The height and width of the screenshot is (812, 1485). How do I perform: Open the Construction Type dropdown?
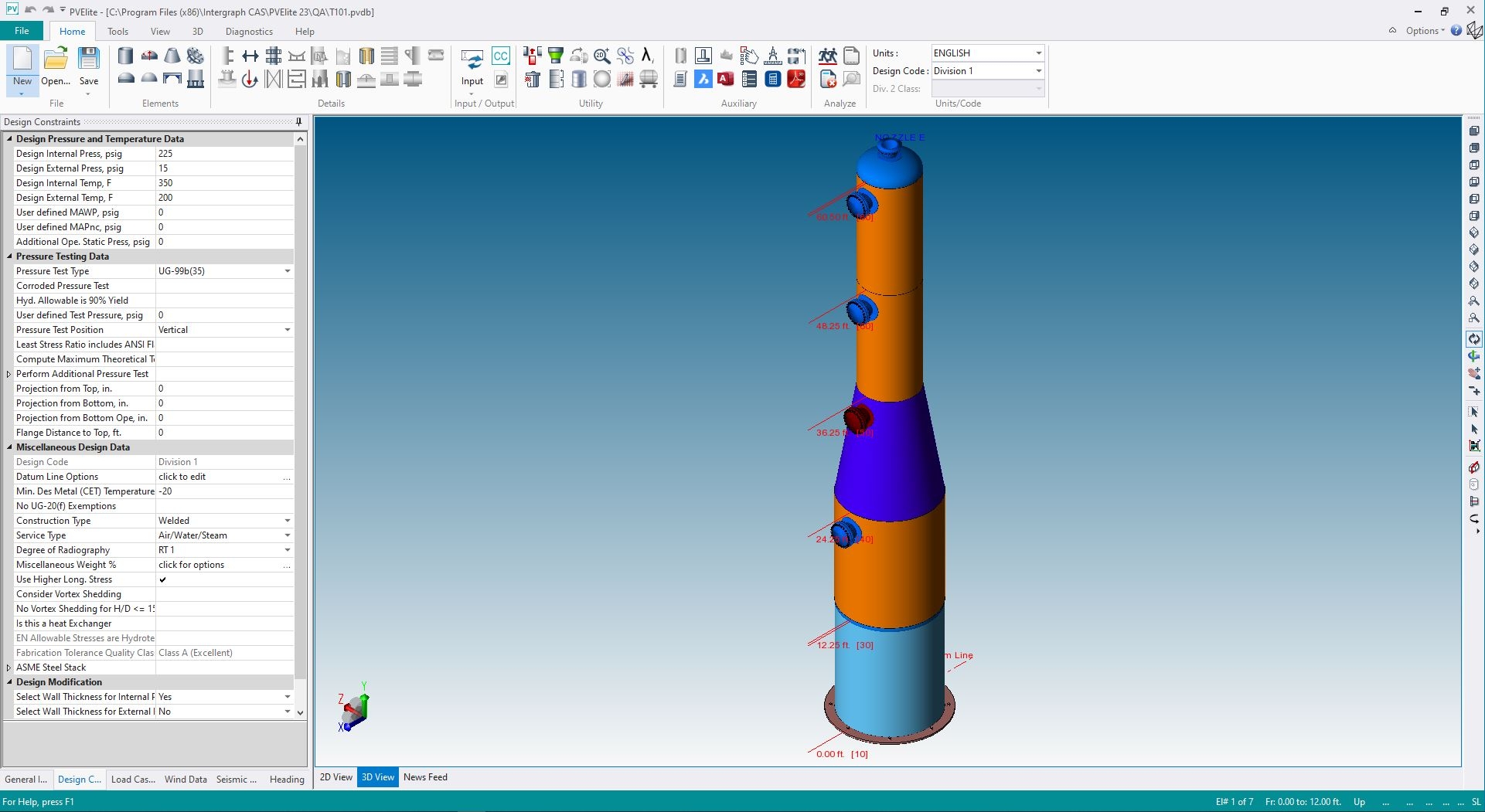tap(288, 521)
